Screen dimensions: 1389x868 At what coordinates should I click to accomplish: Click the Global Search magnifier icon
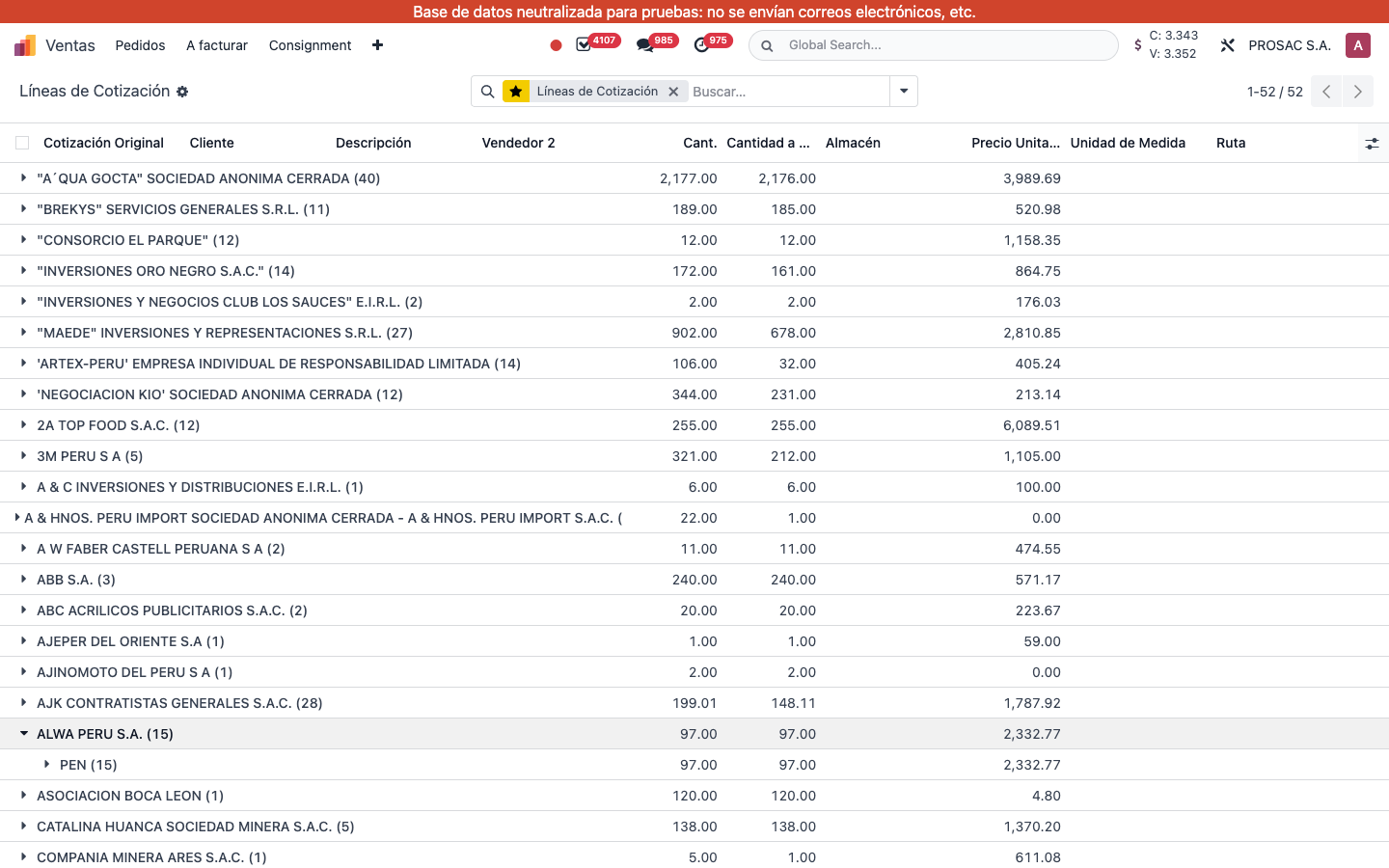pos(767,45)
